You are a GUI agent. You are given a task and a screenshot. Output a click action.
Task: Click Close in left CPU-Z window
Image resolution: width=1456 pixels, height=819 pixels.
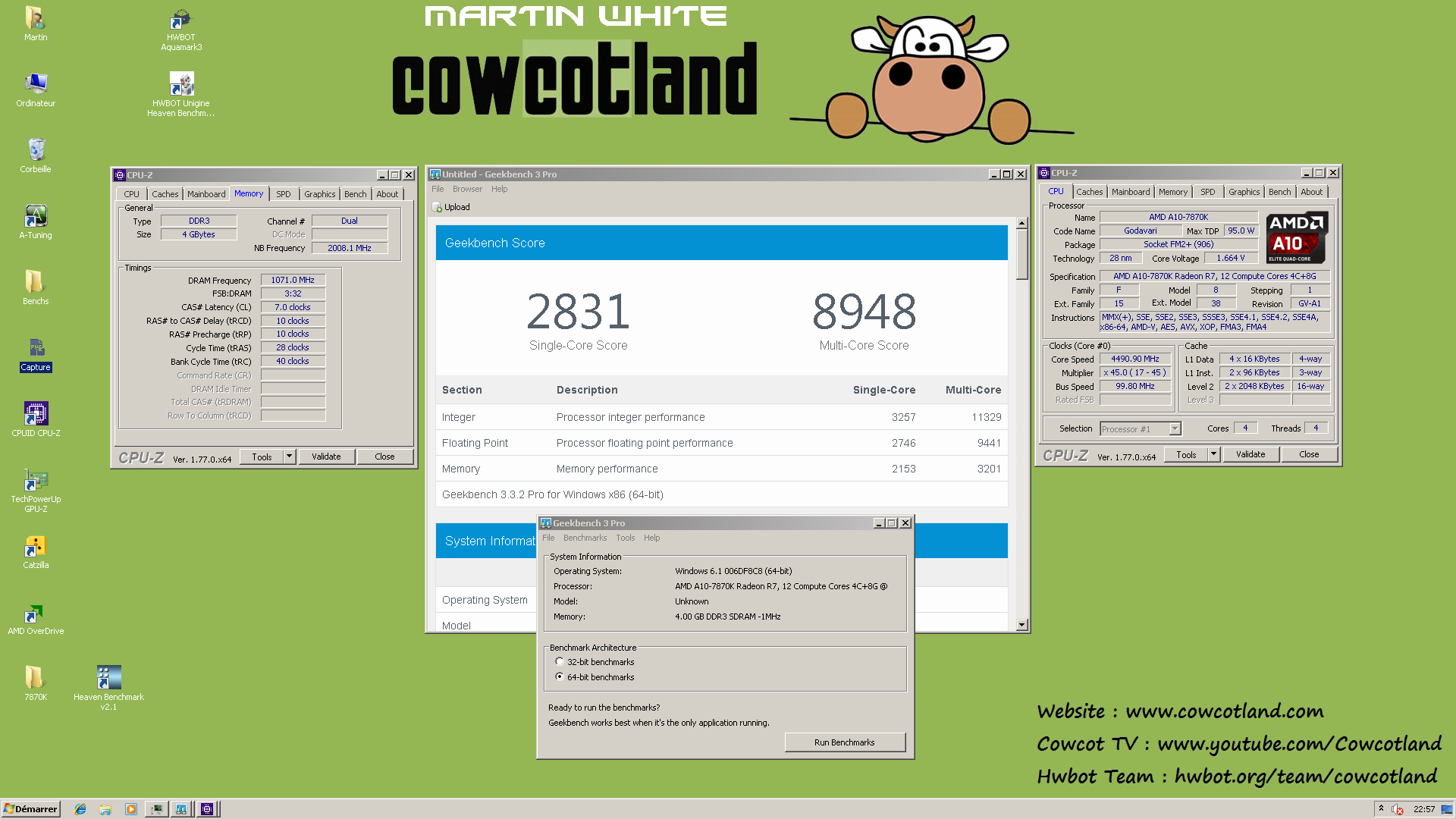pos(384,457)
